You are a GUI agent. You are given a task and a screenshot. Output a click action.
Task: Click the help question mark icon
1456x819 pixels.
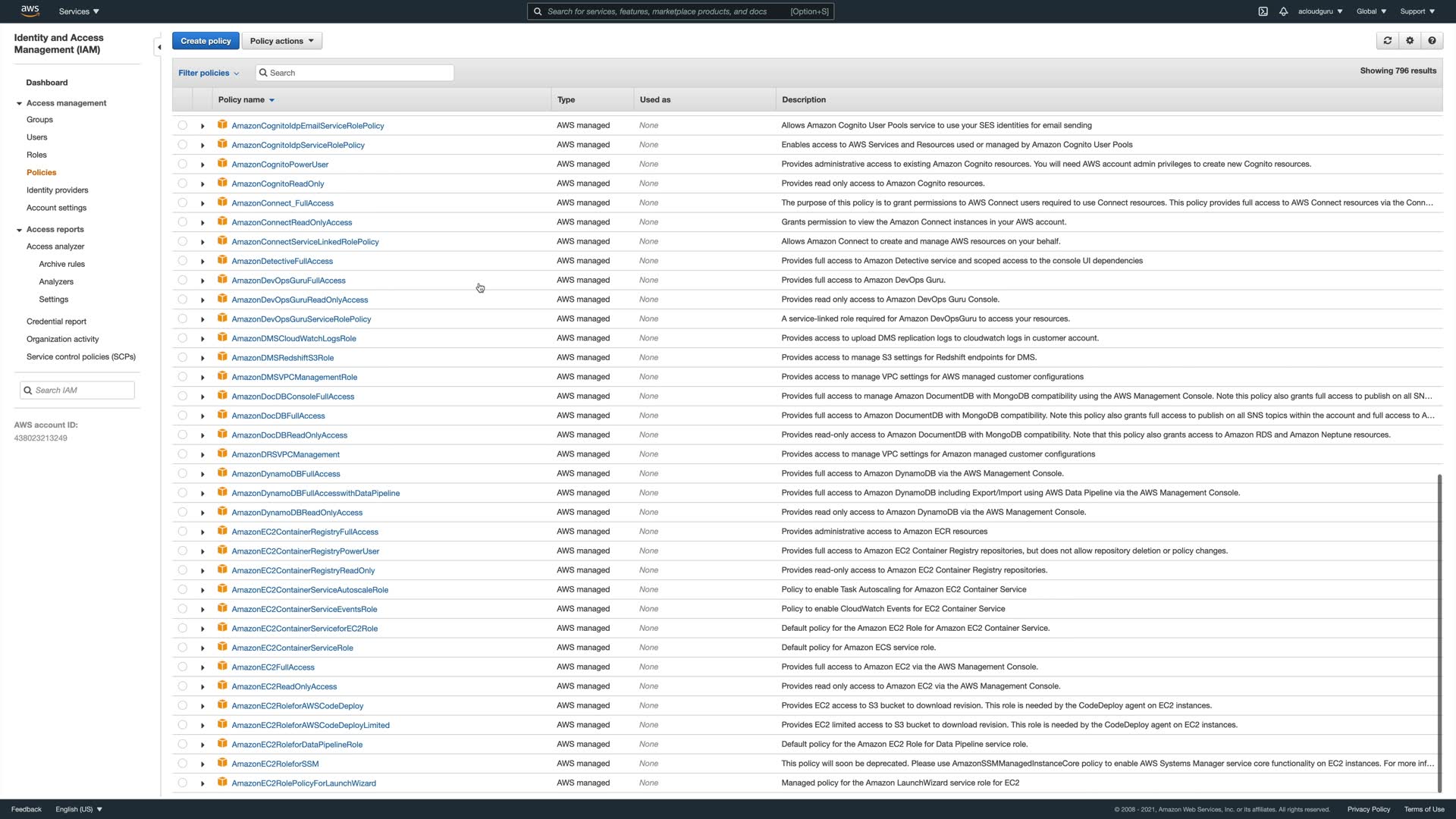click(x=1432, y=41)
